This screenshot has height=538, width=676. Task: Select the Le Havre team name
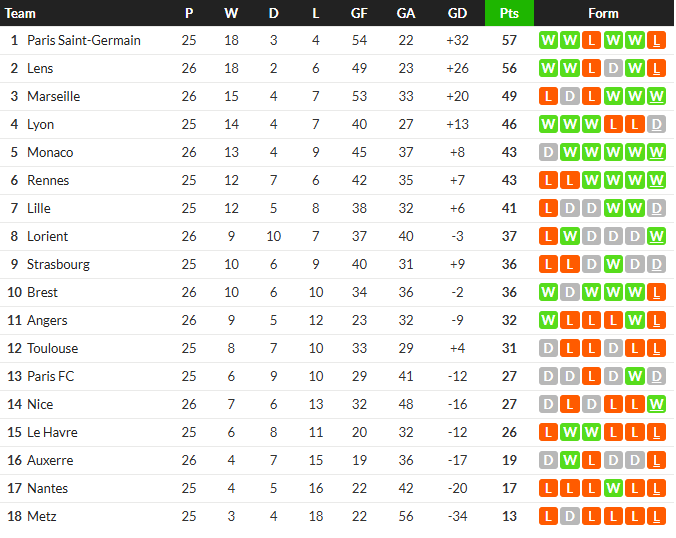tap(52, 432)
